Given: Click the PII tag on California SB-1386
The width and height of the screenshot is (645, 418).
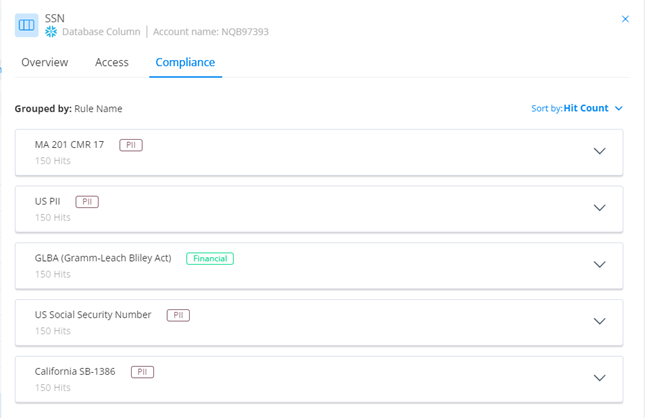Looking at the screenshot, I should point(142,372).
